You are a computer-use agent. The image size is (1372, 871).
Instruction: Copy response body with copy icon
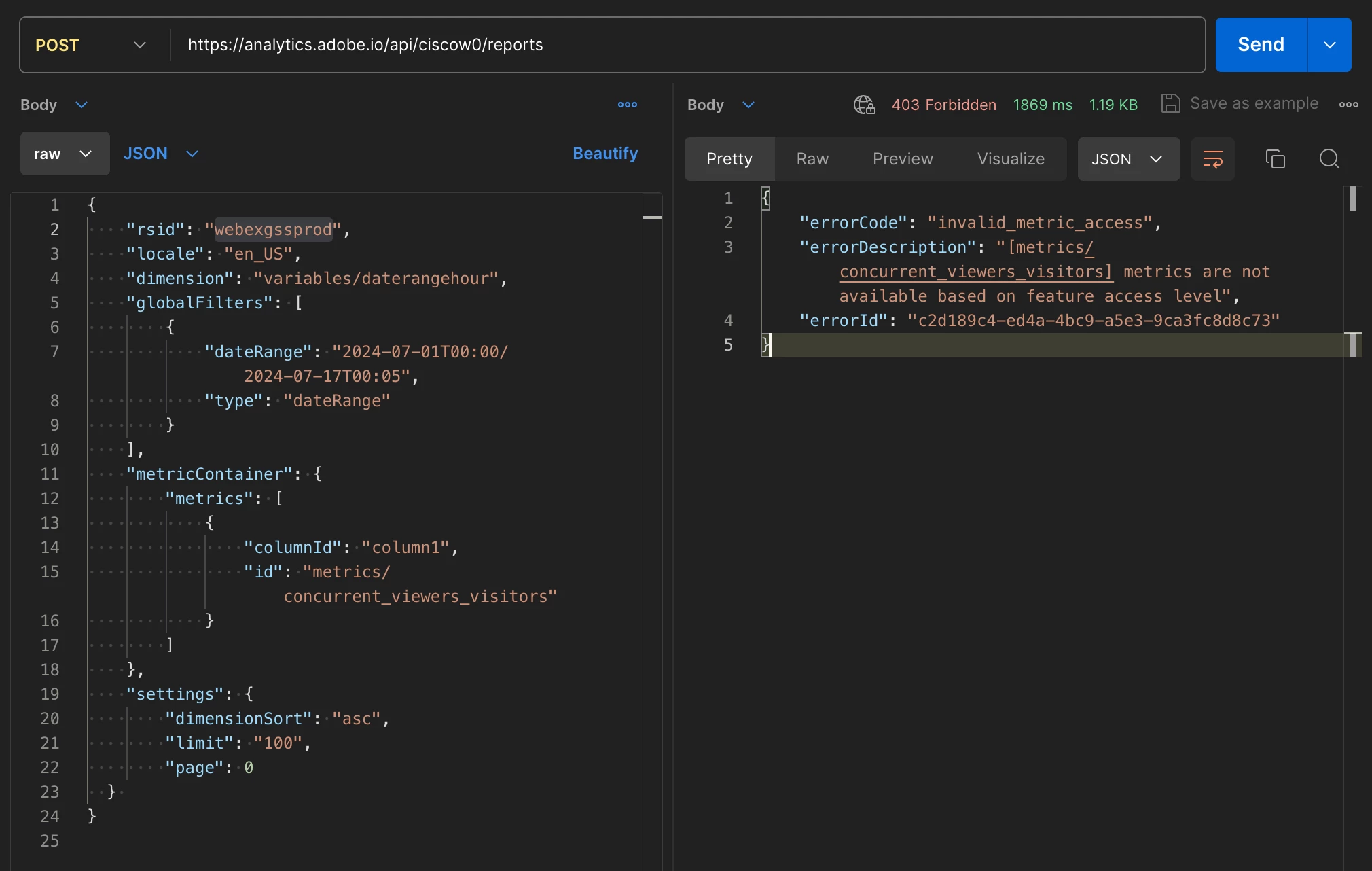point(1275,159)
